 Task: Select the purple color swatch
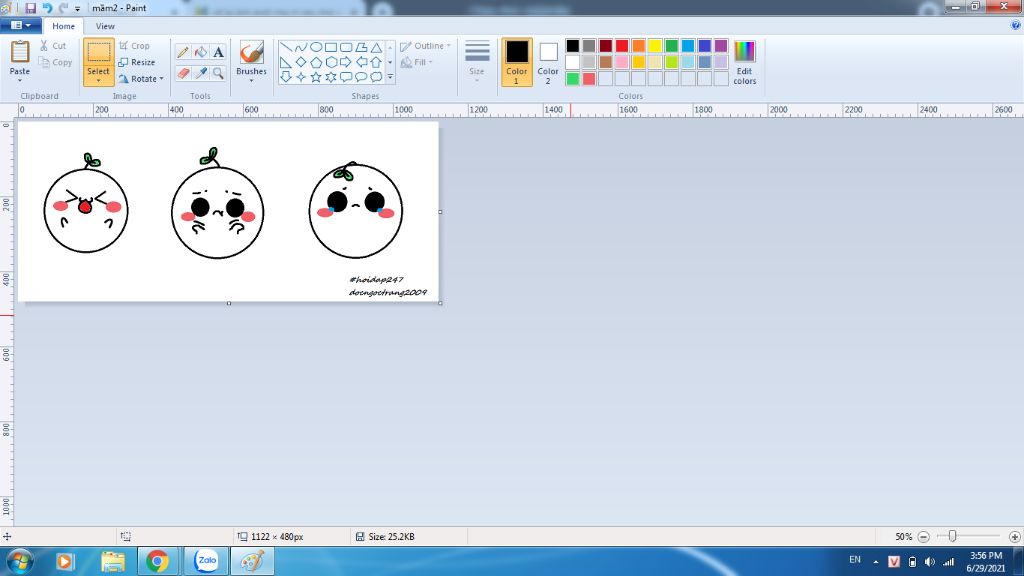pos(721,46)
